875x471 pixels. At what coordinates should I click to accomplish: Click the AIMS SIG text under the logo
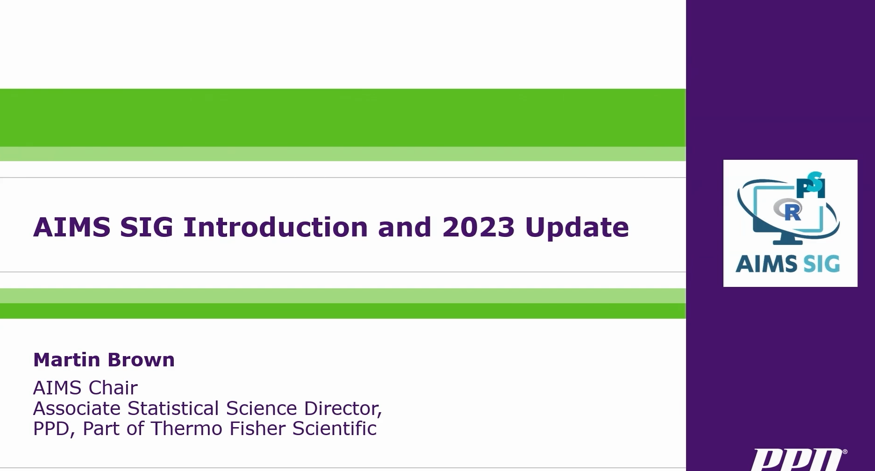[789, 265]
